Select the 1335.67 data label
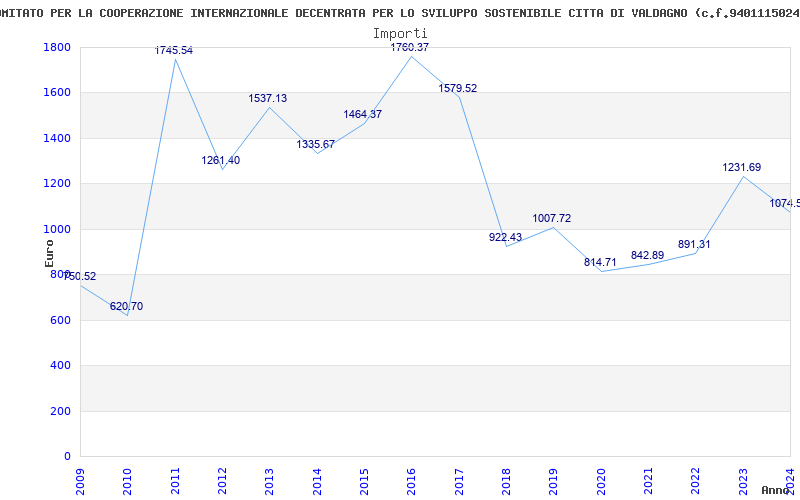Screen dimensions: 800x500 pyautogui.click(x=316, y=144)
